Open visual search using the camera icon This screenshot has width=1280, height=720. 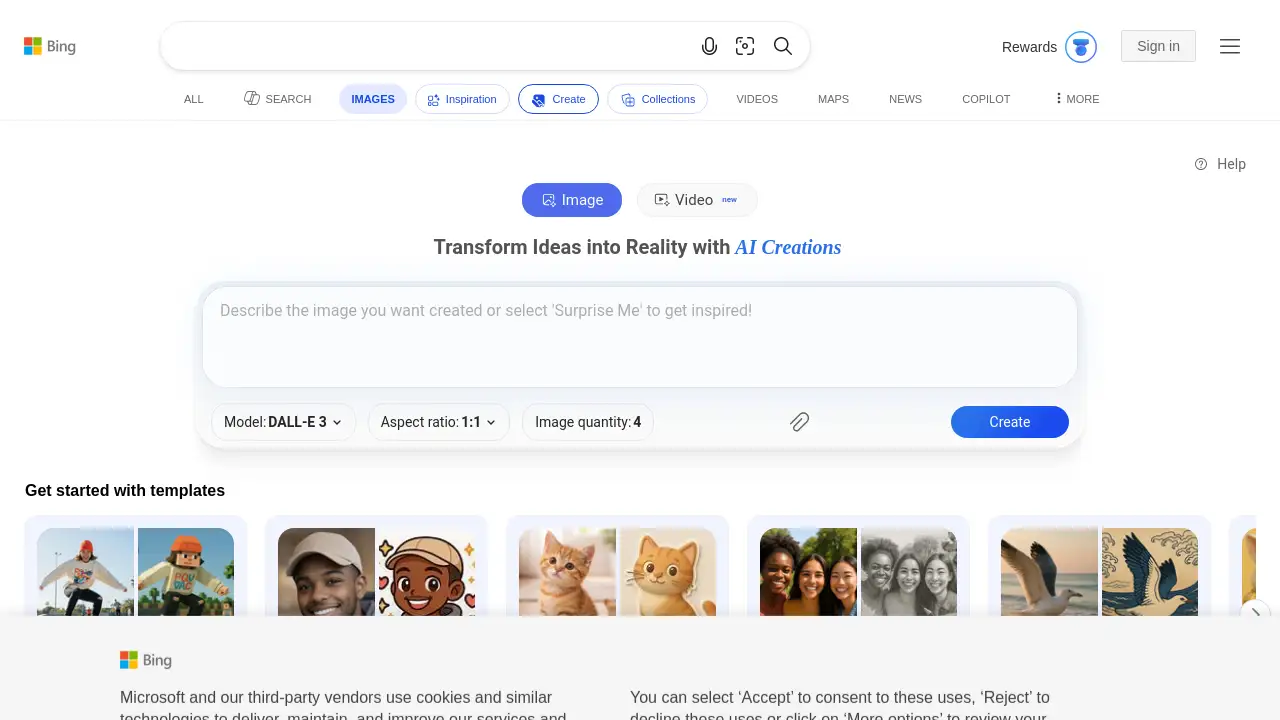(x=745, y=46)
